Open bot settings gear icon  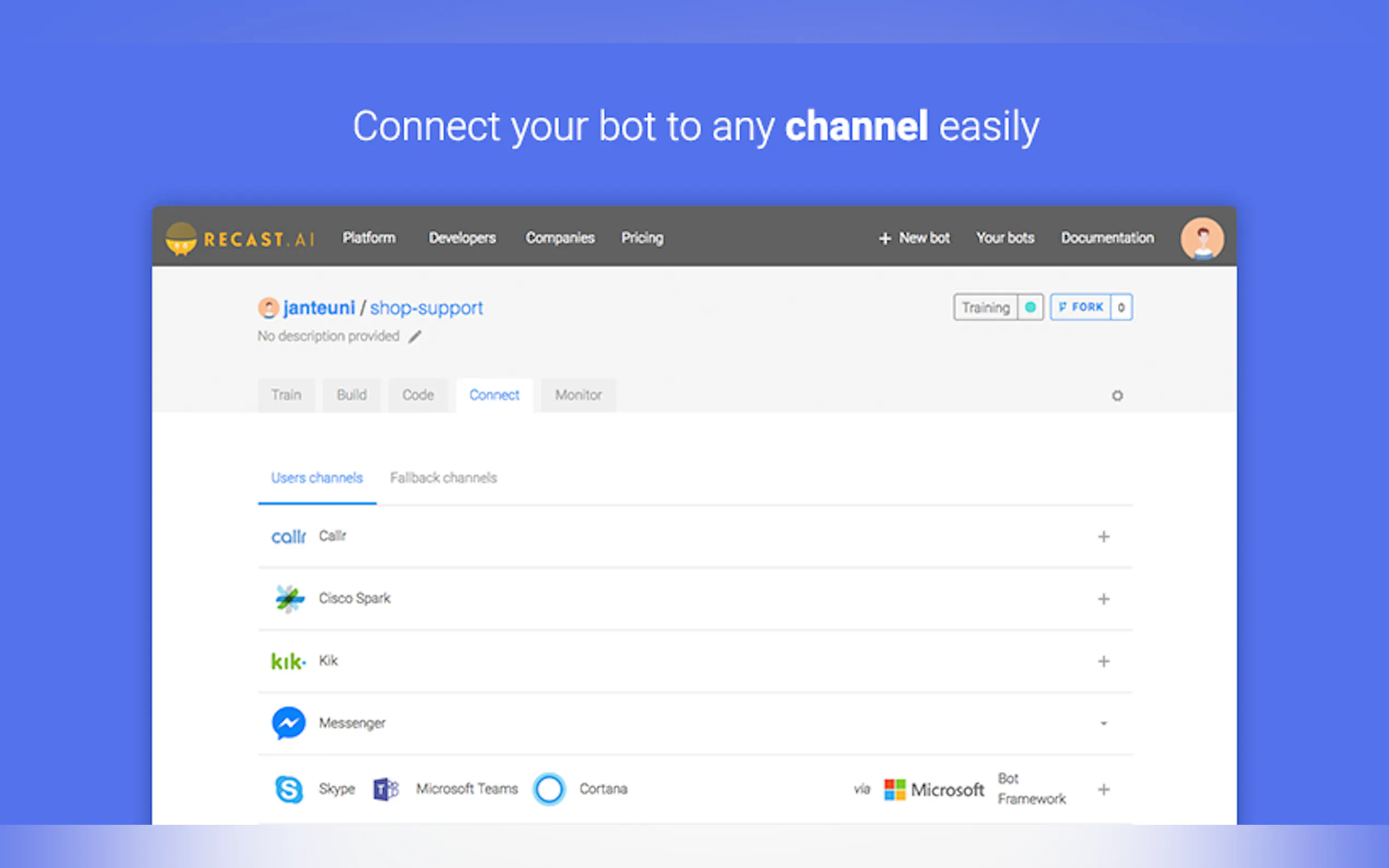click(1117, 396)
